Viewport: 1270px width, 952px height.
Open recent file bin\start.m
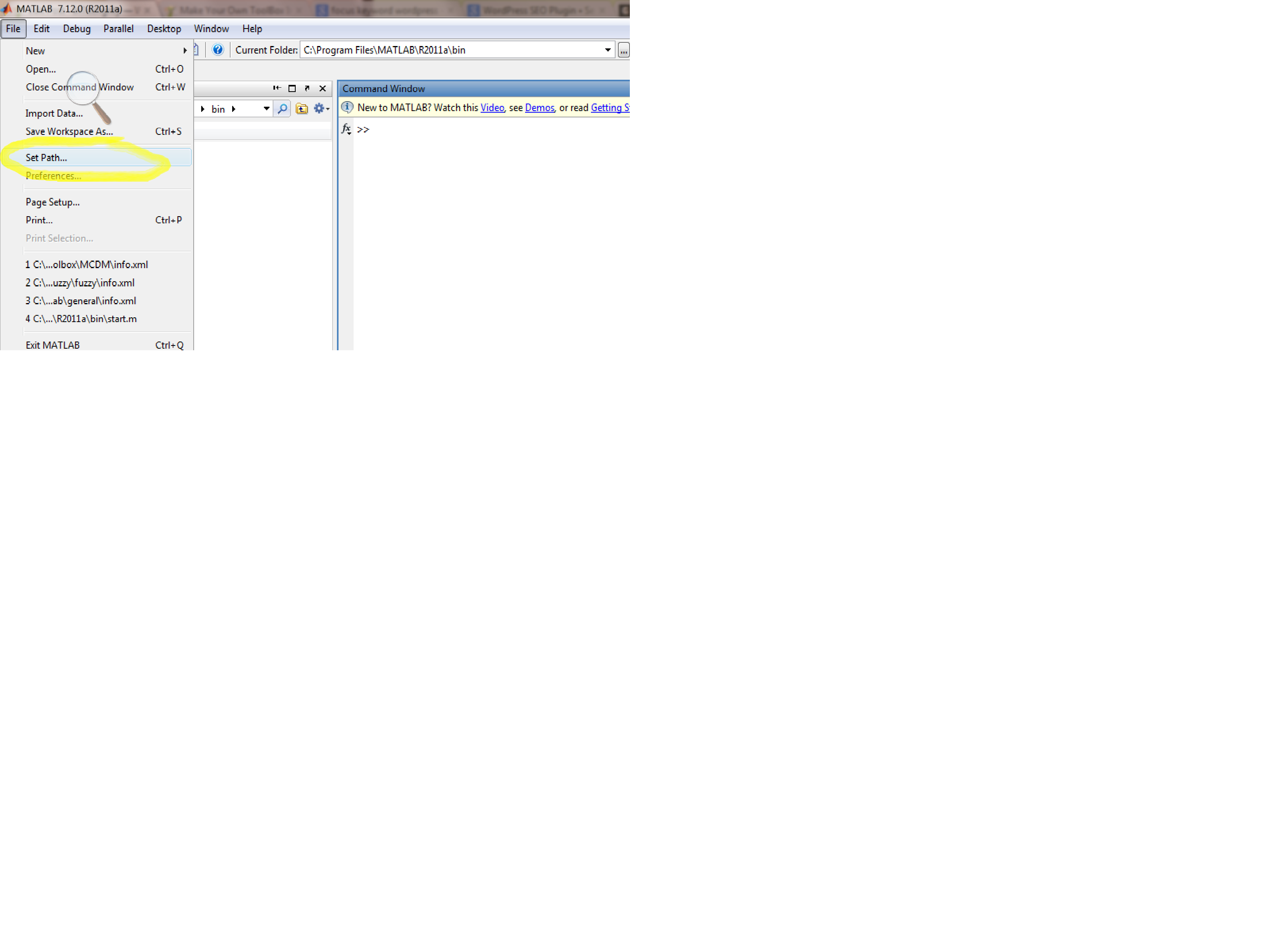107,319
